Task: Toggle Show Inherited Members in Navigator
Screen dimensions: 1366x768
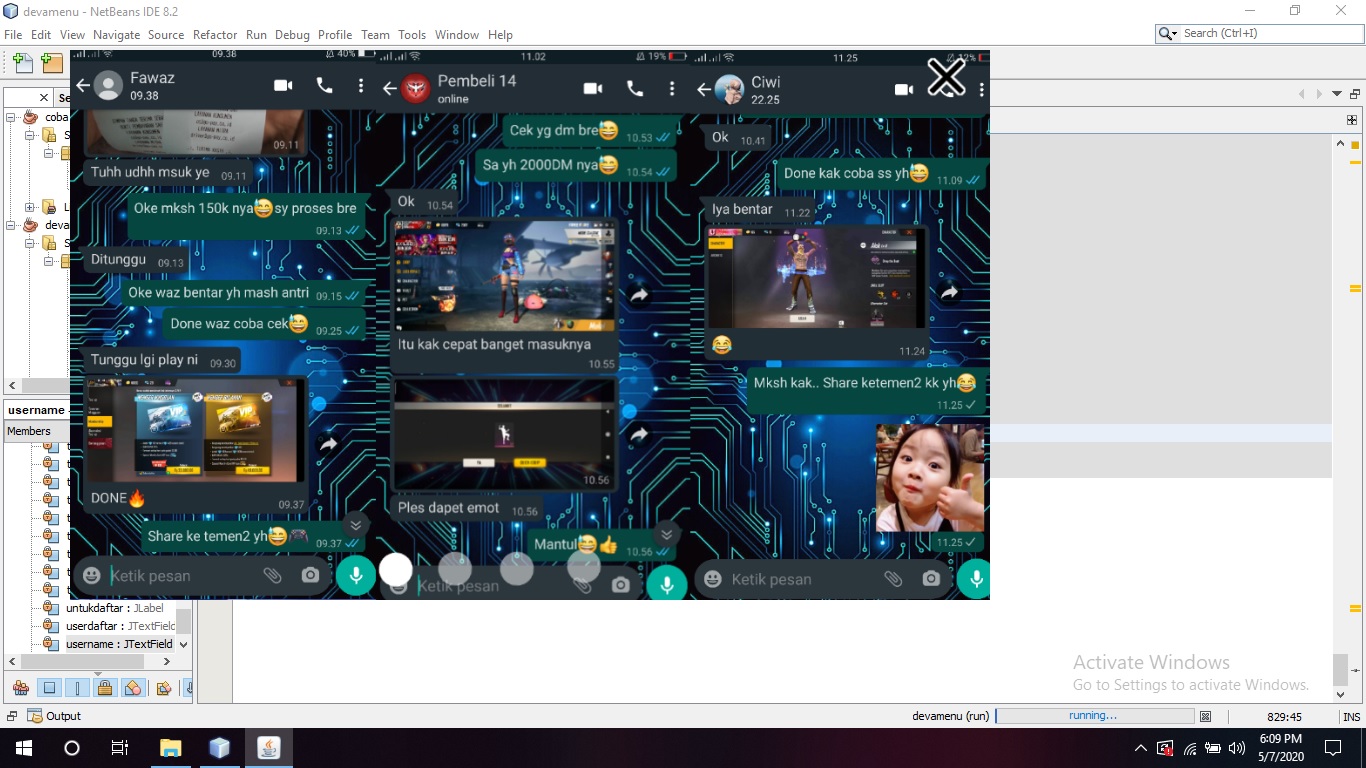Action: 21,688
